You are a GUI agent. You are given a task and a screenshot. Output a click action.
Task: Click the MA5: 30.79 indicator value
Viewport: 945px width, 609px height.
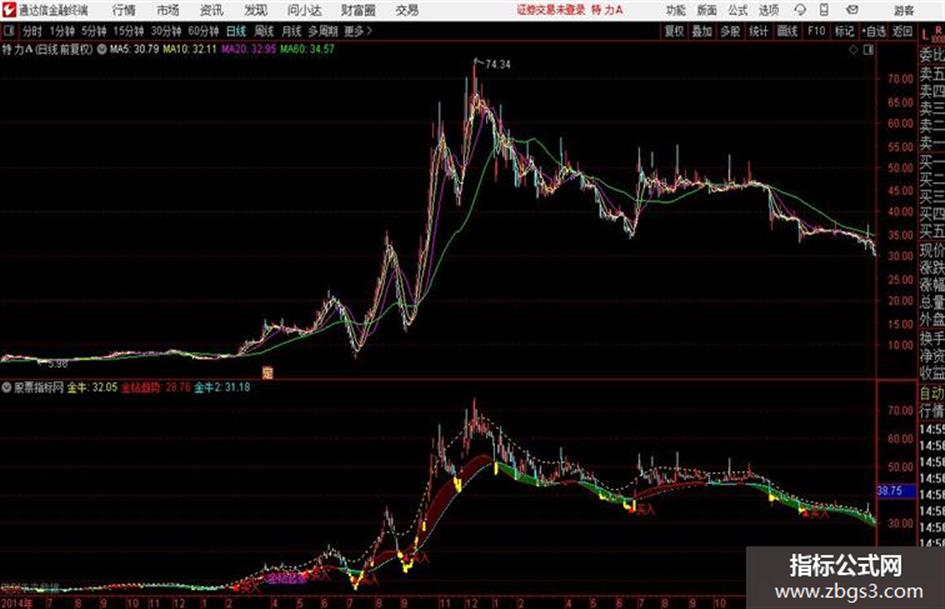(134, 49)
